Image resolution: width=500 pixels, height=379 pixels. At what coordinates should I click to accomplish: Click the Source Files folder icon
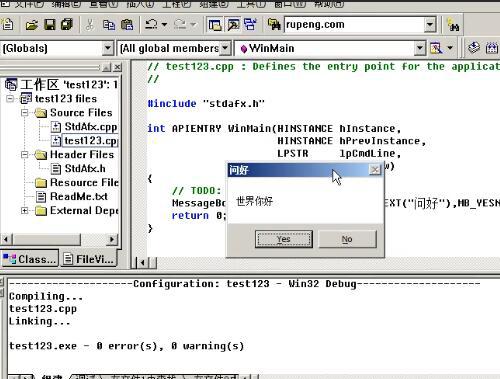click(x=41, y=113)
